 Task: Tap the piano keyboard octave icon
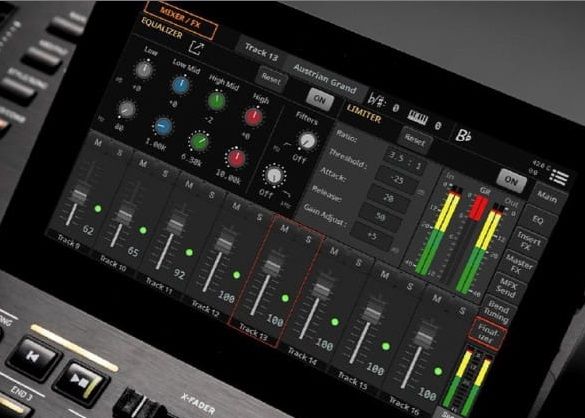(x=417, y=117)
